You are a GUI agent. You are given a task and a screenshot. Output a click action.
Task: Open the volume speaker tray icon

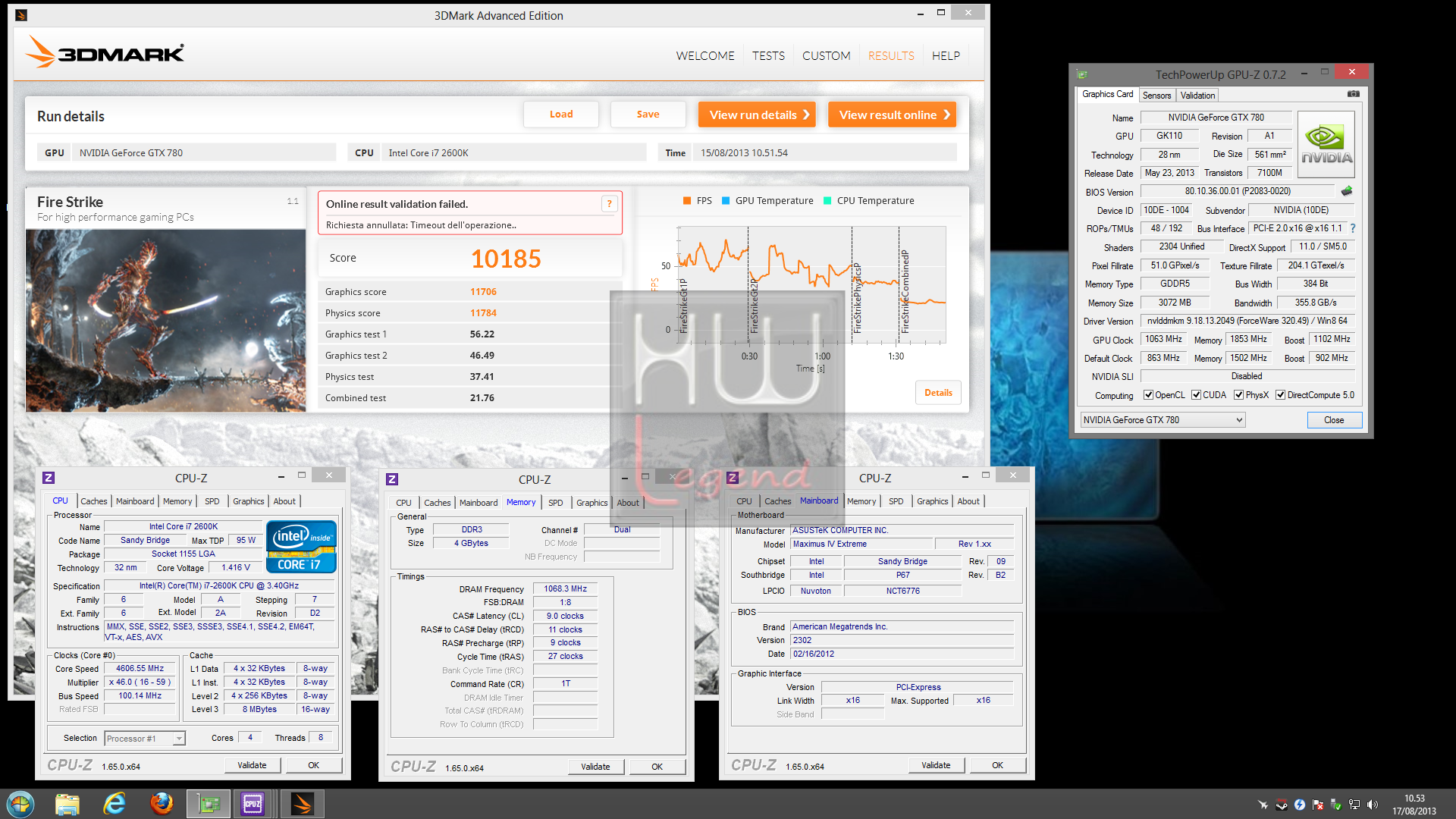[1373, 805]
